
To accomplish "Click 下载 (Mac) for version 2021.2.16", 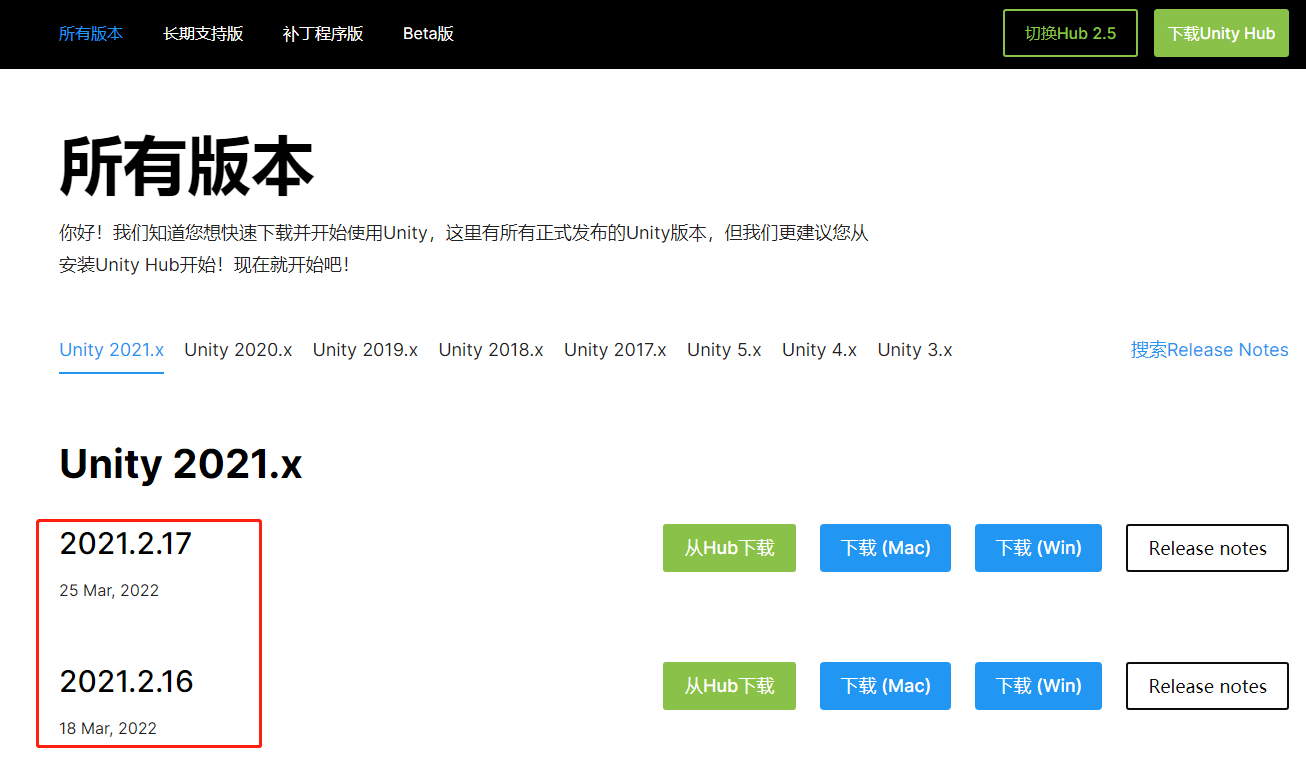I will click(885, 686).
